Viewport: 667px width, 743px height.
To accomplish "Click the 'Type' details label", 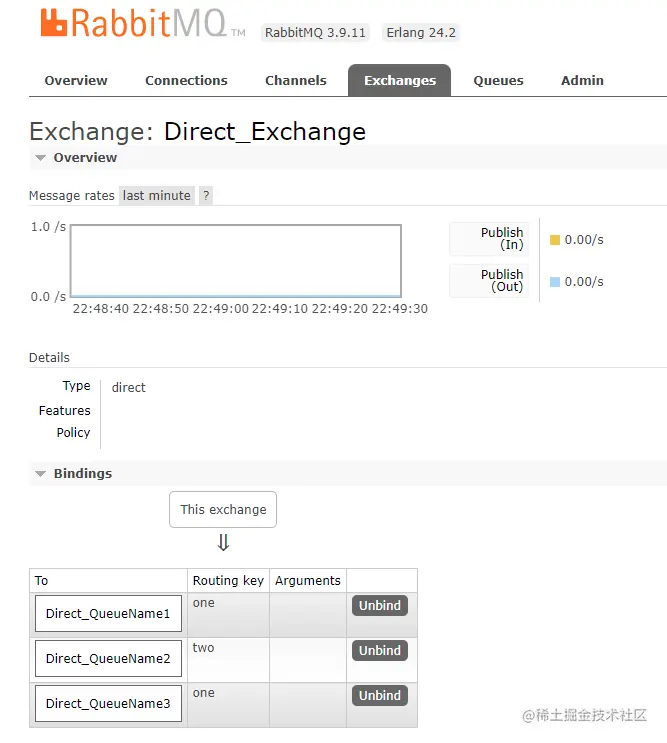I will click(76, 386).
